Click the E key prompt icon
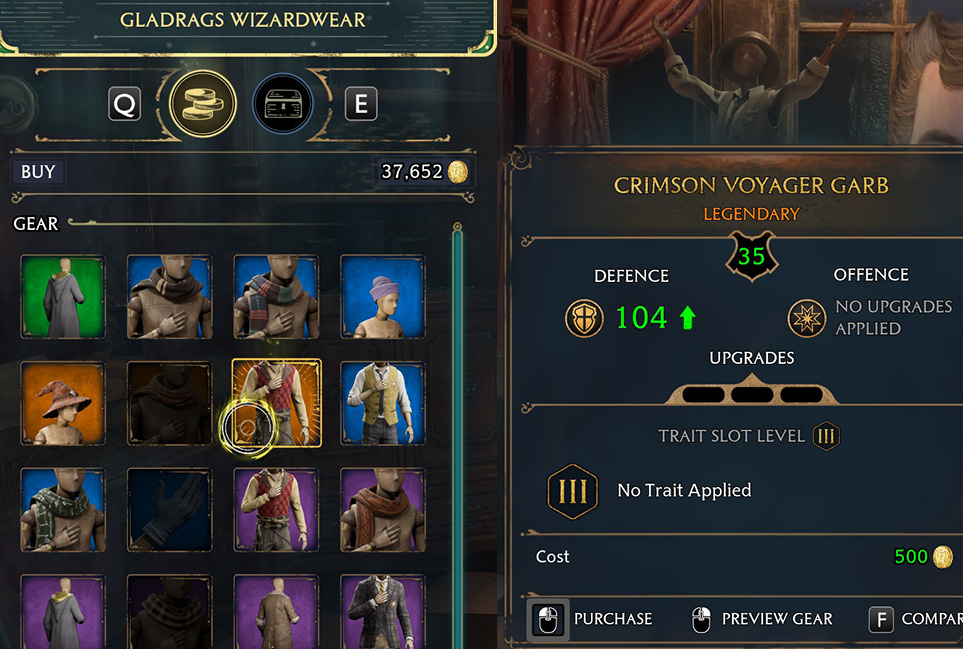 pyautogui.click(x=361, y=104)
